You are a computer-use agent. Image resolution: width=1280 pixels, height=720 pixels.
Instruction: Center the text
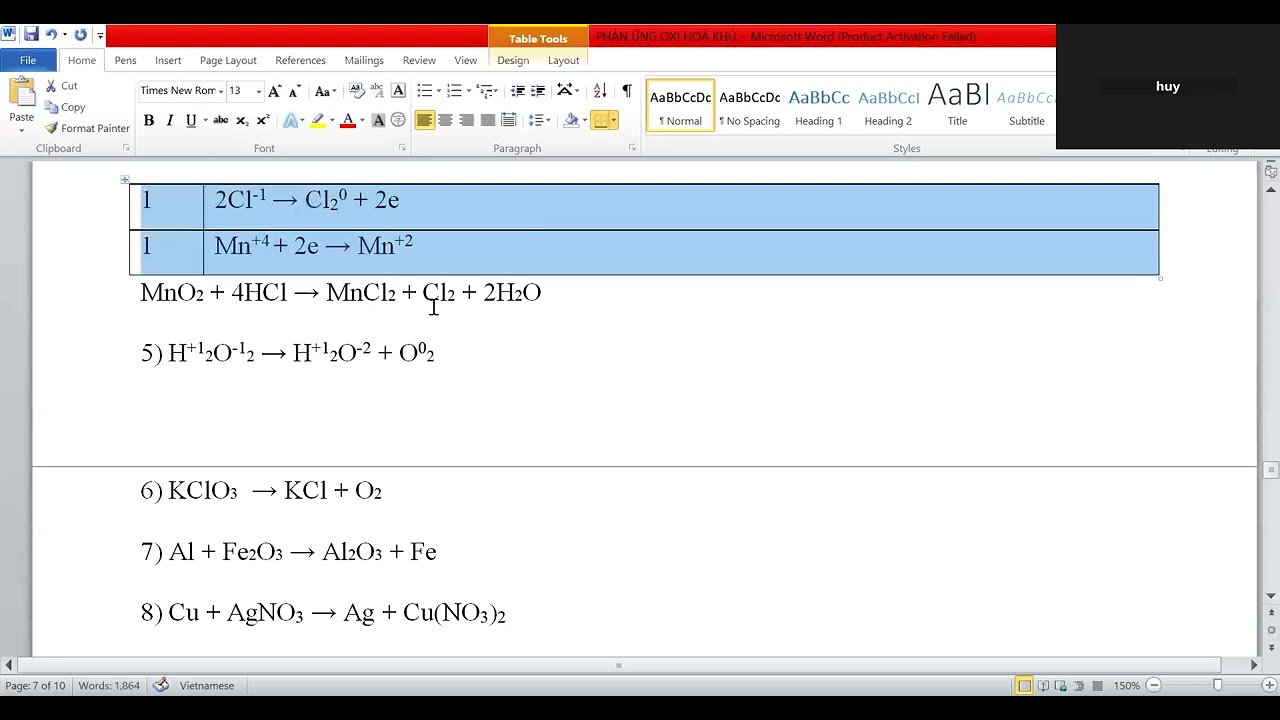tap(446, 120)
